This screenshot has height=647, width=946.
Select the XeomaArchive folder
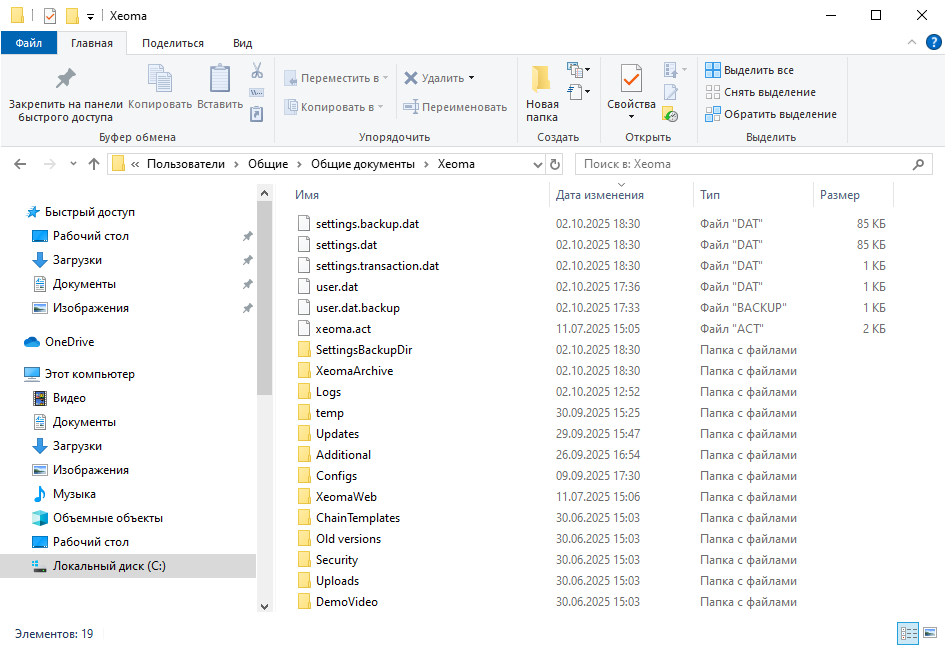click(354, 371)
